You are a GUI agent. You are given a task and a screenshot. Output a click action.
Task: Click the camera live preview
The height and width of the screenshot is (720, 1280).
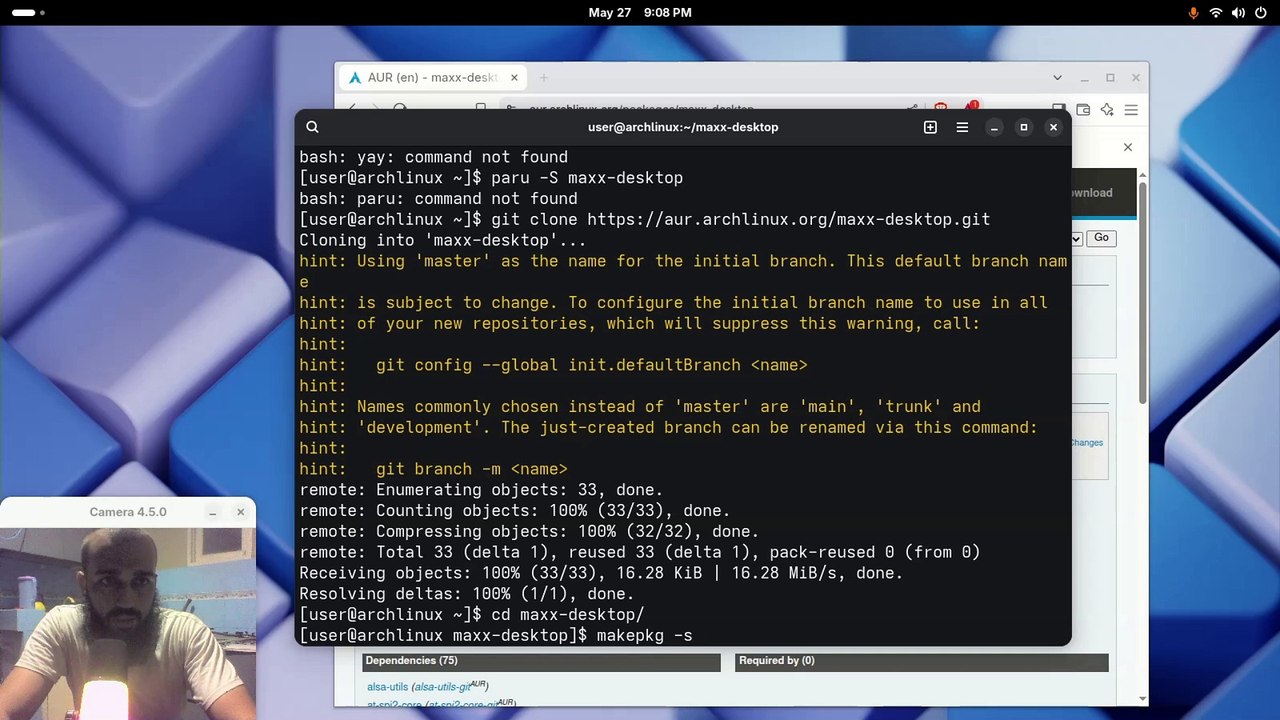click(x=128, y=623)
